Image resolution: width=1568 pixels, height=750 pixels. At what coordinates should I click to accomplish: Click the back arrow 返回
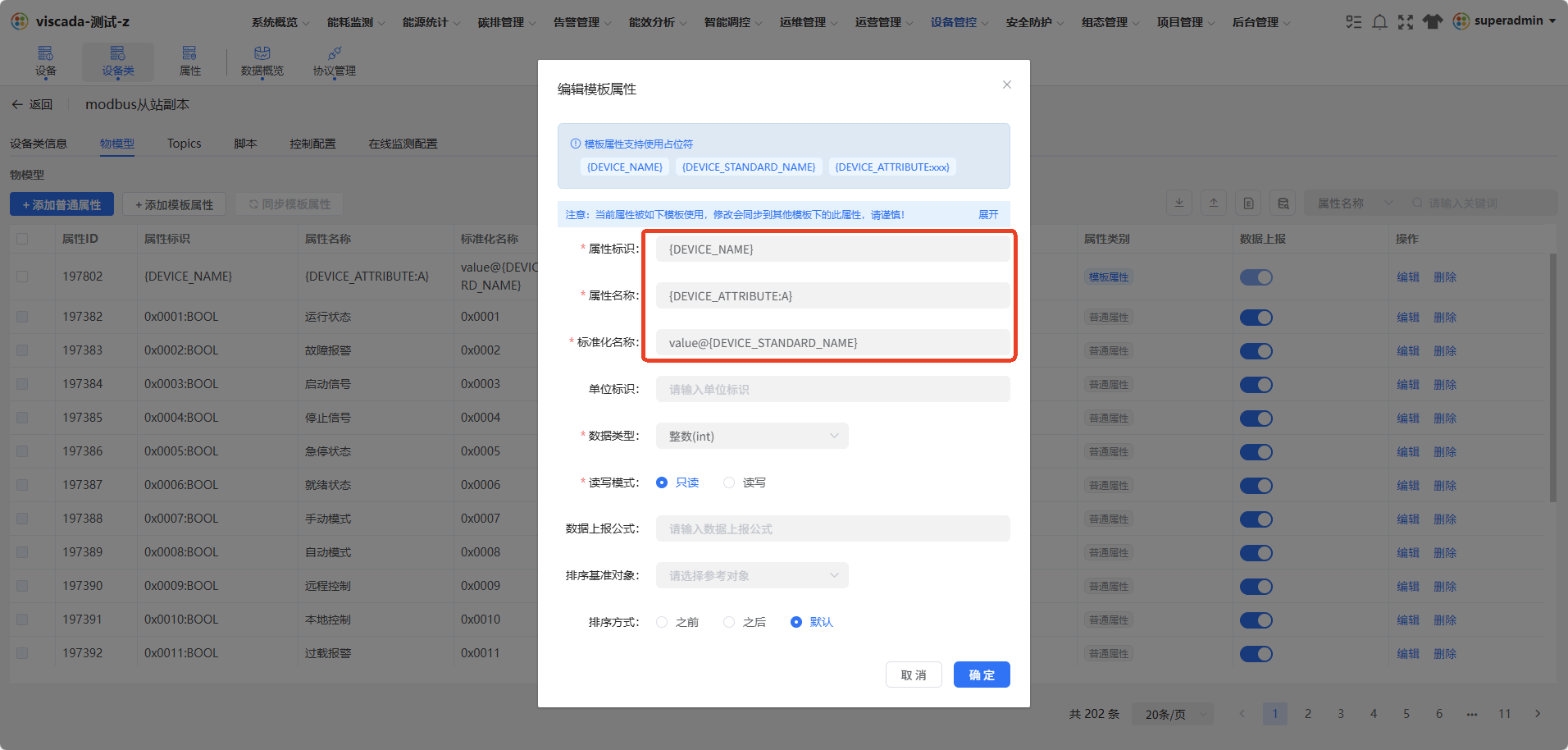tap(32, 104)
